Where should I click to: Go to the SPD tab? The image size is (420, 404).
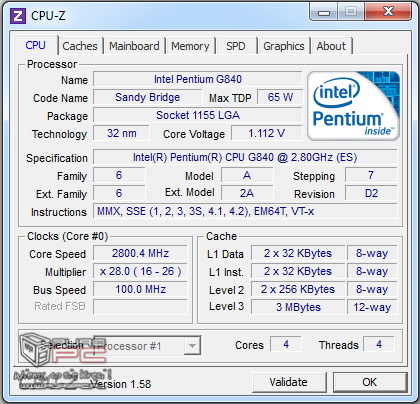point(236,46)
